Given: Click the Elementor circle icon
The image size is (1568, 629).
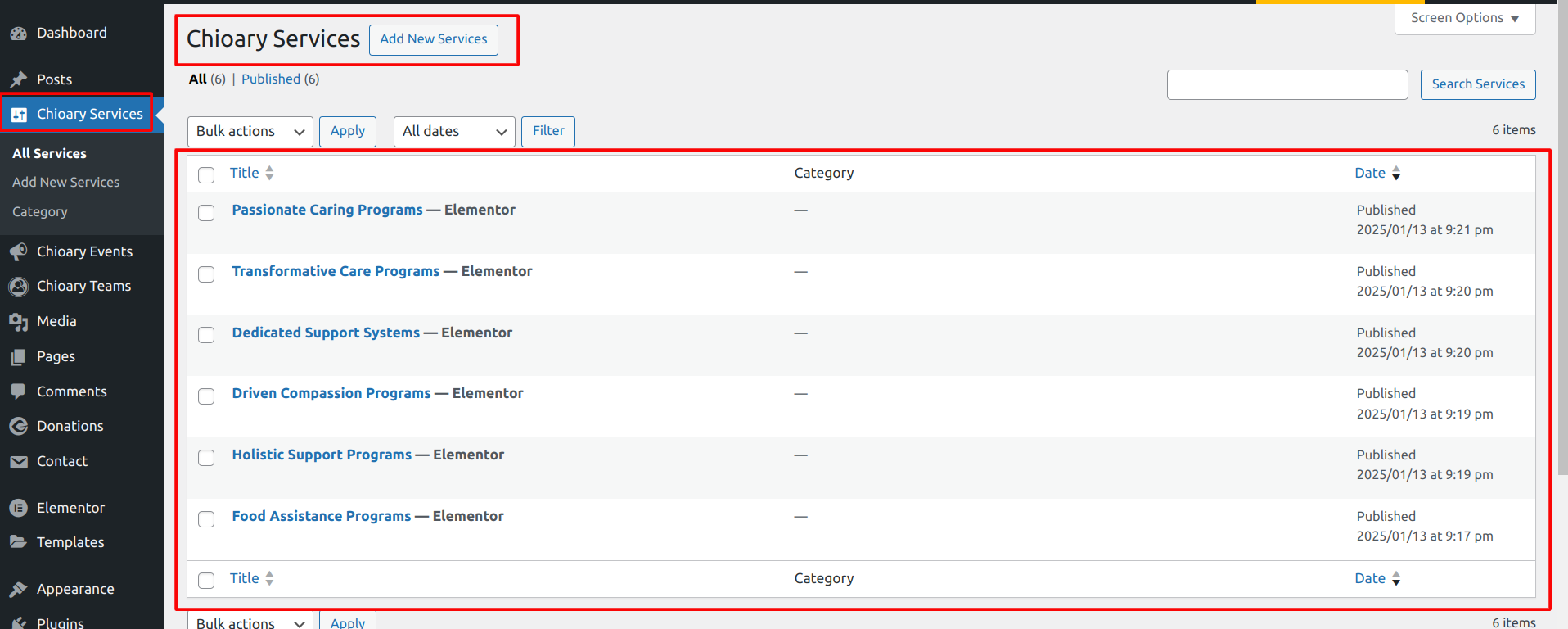Looking at the screenshot, I should click(18, 508).
